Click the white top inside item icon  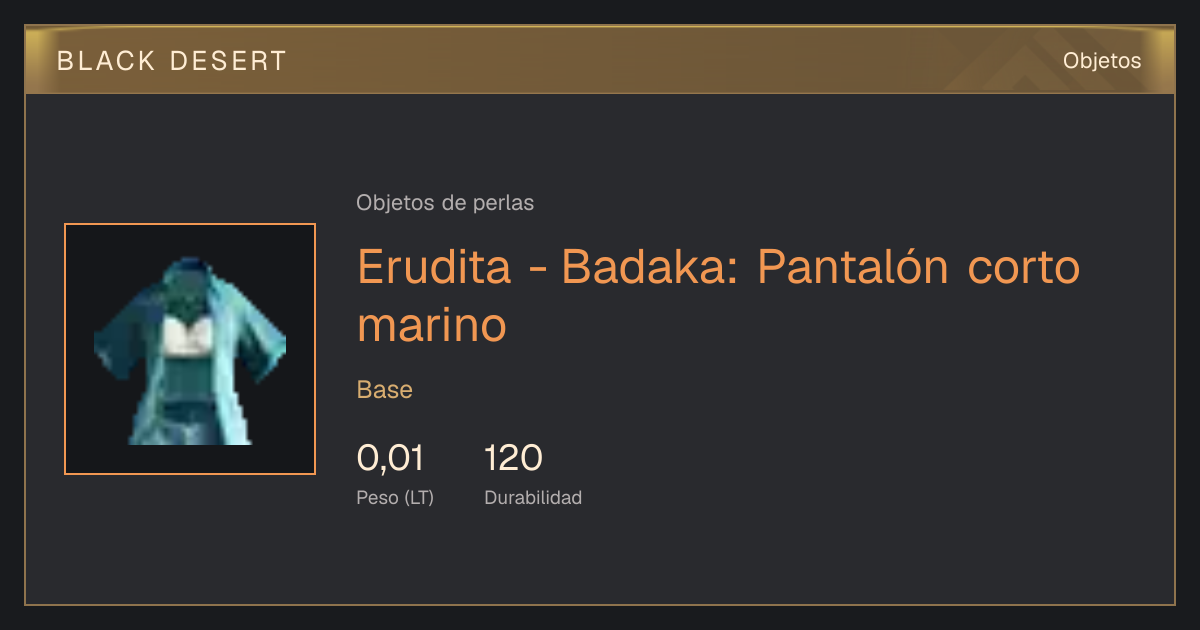coord(183,337)
